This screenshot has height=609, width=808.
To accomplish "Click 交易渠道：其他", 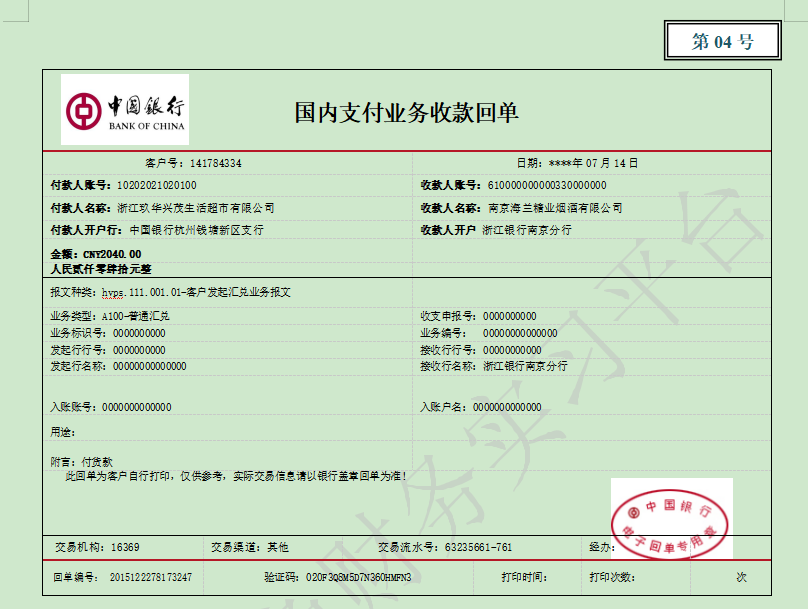I will pyautogui.click(x=249, y=547).
